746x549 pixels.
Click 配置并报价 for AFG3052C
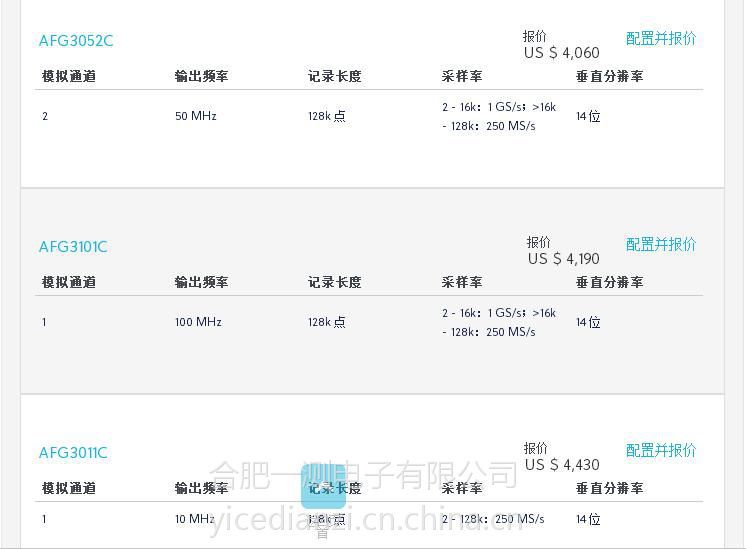[x=661, y=39]
